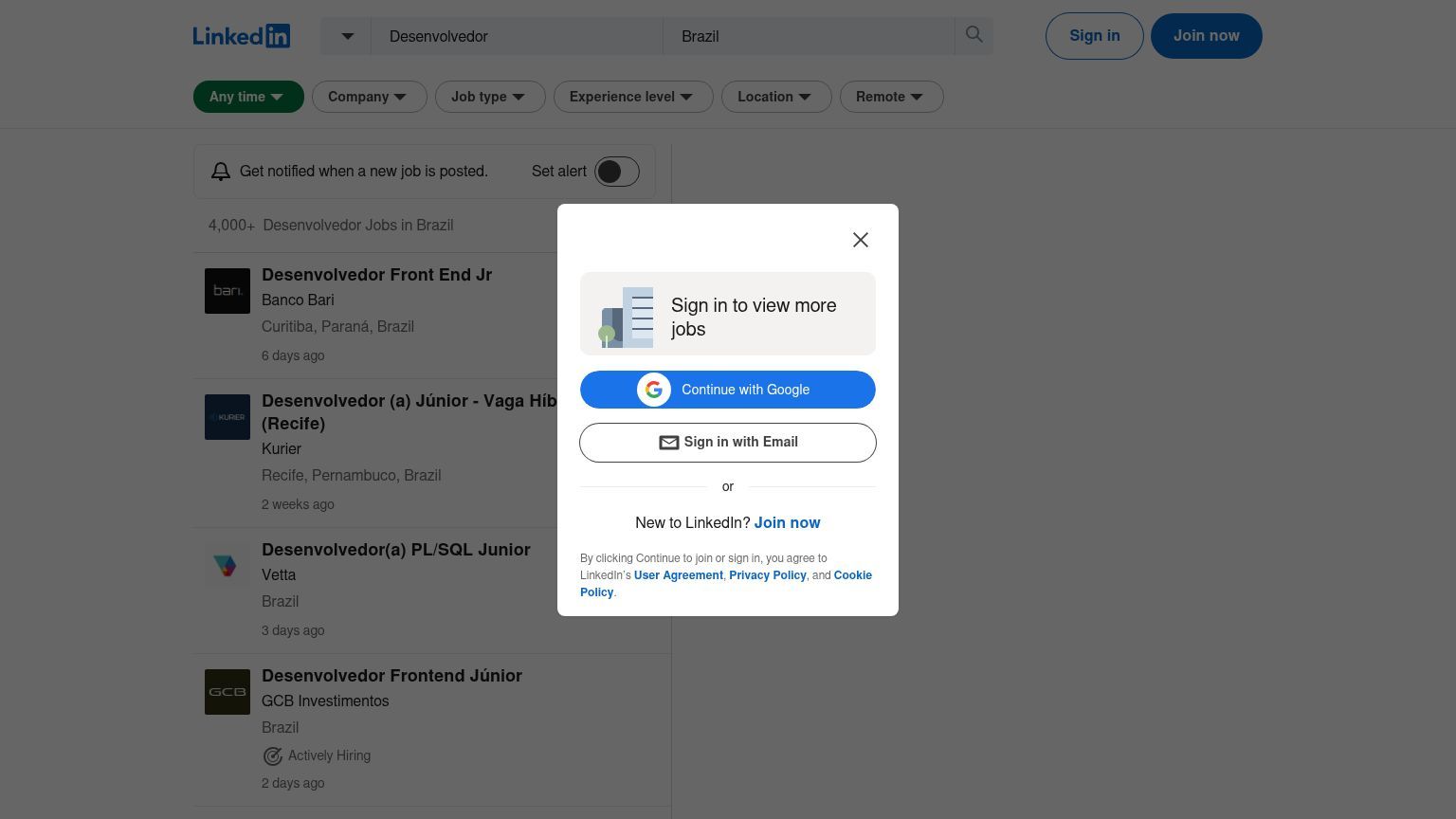Click the Vetta company logo
Screen dimensions: 1456x819
(227, 566)
